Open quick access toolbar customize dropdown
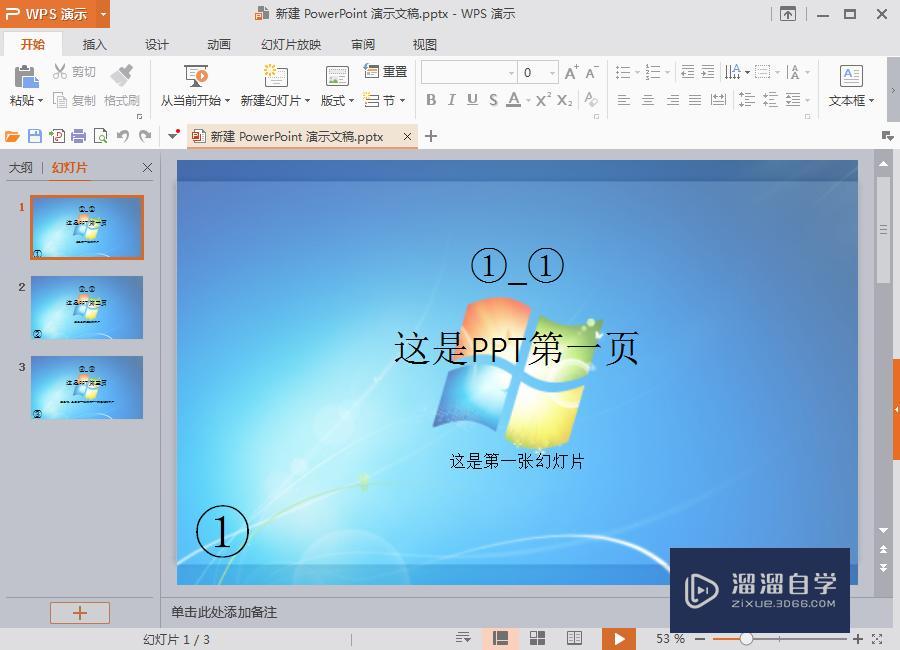The width and height of the screenshot is (900, 650). [174, 136]
